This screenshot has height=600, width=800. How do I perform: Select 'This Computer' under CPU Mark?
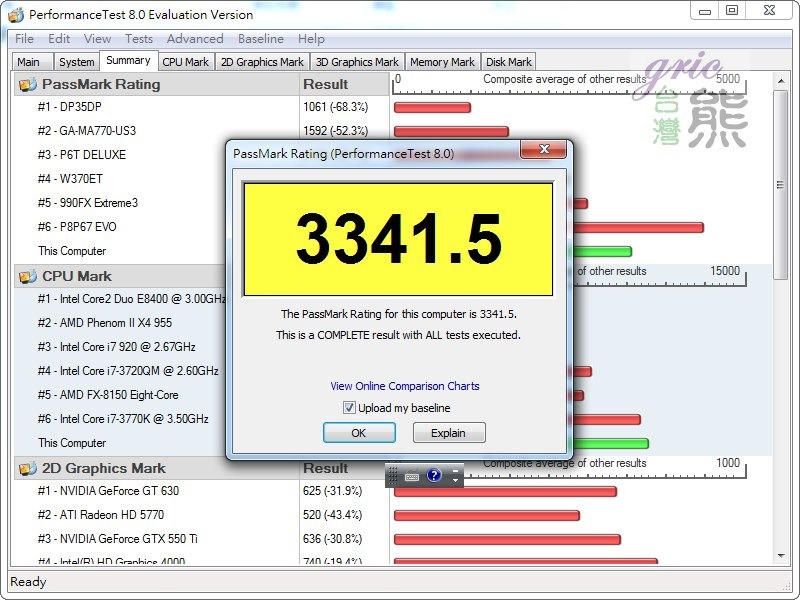point(72,442)
